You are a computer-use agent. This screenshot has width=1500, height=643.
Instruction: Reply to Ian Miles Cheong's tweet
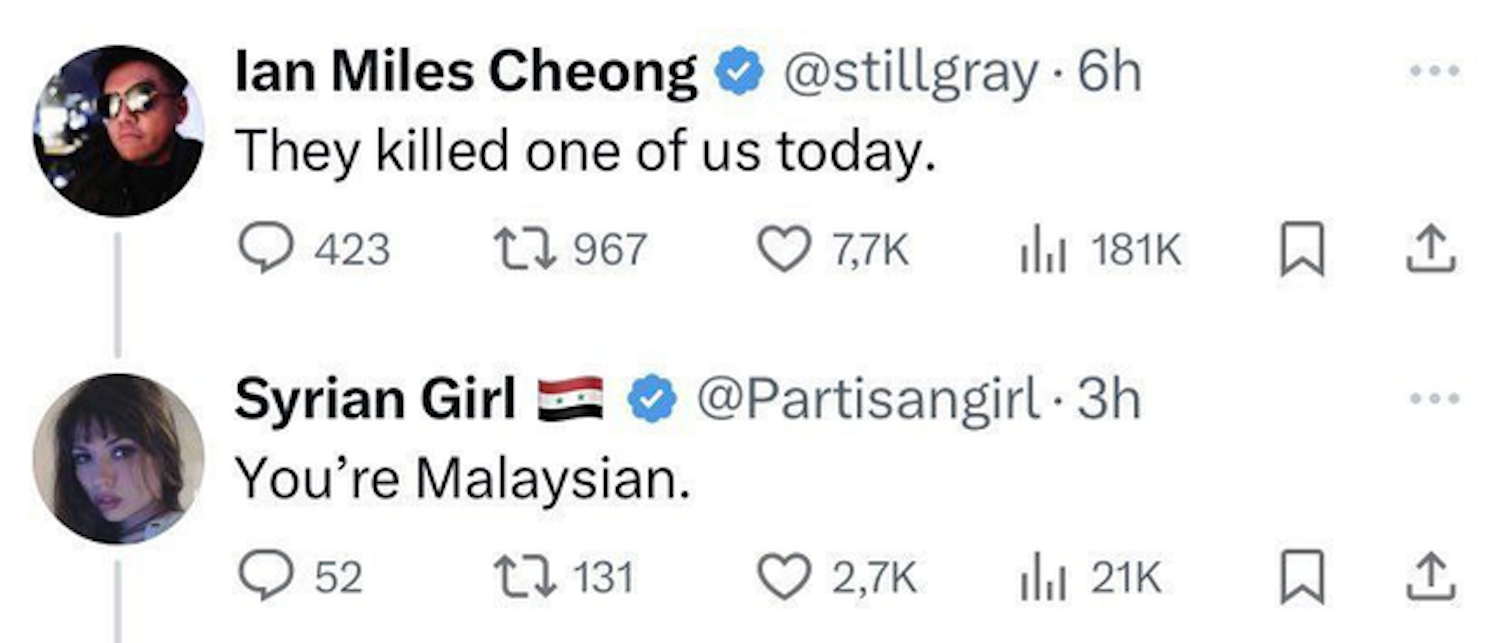click(264, 249)
